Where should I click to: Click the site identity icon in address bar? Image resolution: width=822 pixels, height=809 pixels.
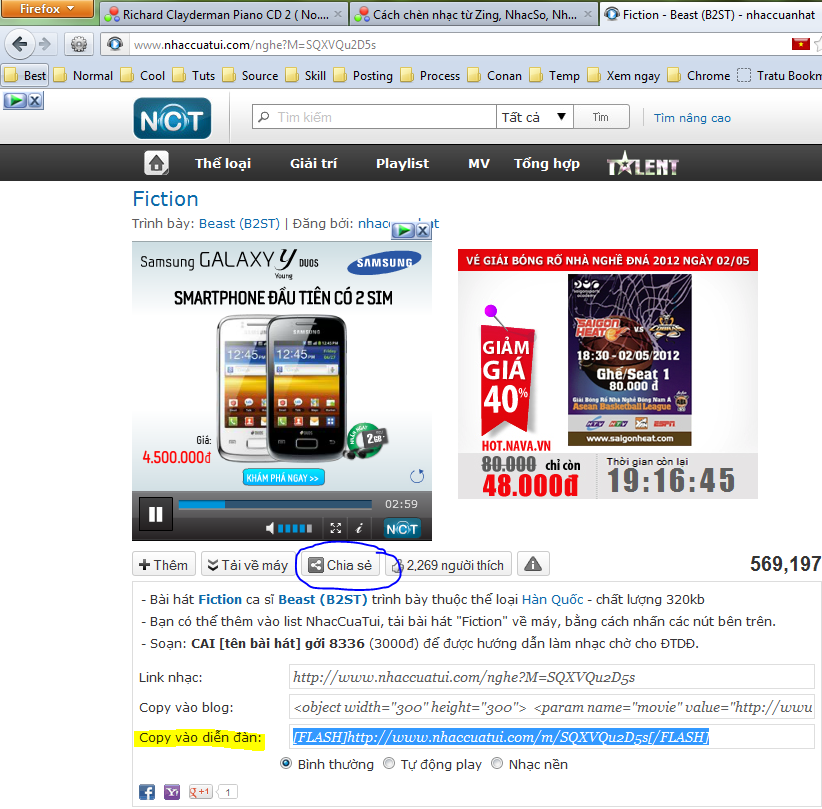[x=115, y=44]
